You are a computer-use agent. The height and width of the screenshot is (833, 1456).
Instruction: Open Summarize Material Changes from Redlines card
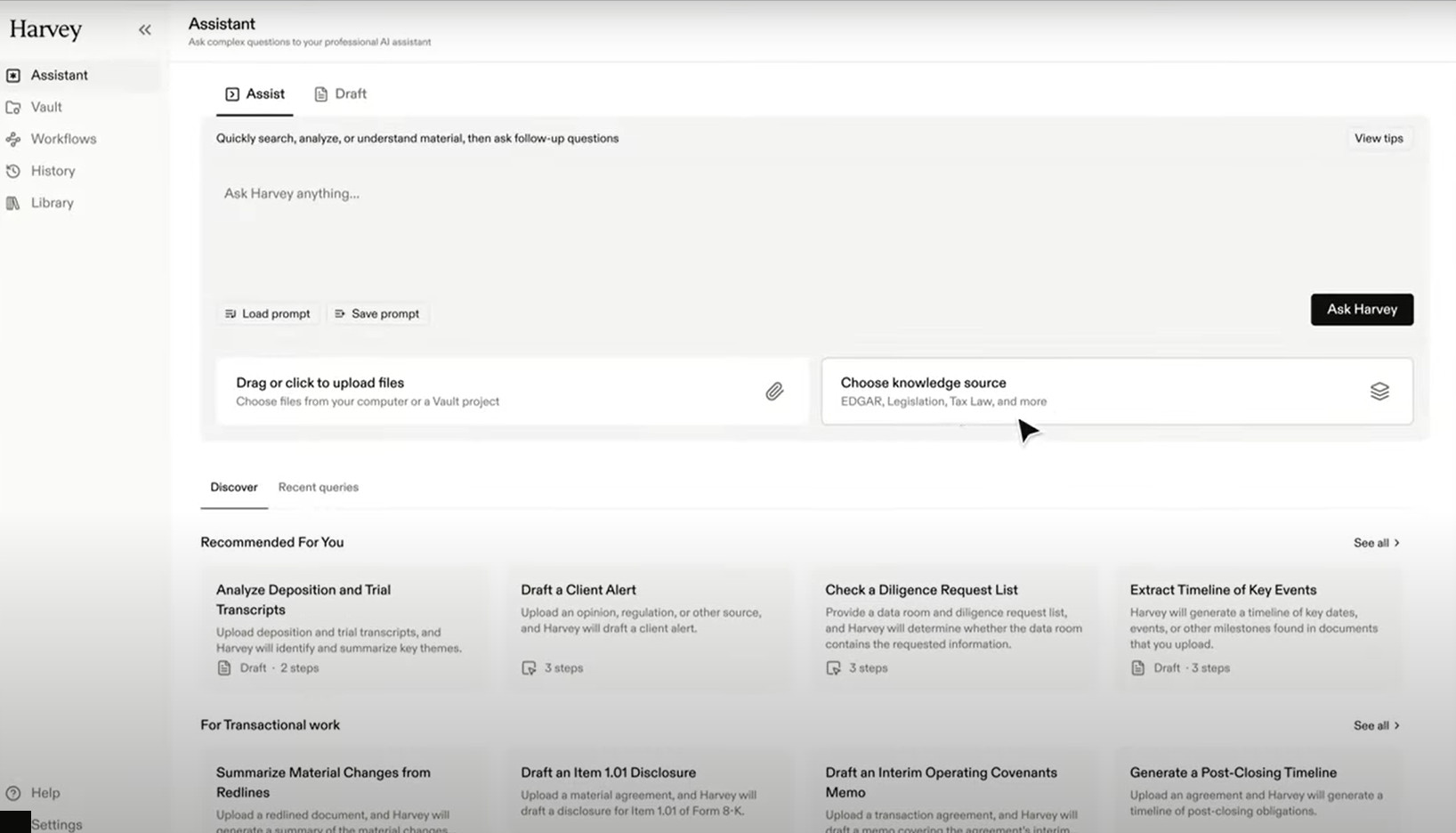click(x=344, y=792)
